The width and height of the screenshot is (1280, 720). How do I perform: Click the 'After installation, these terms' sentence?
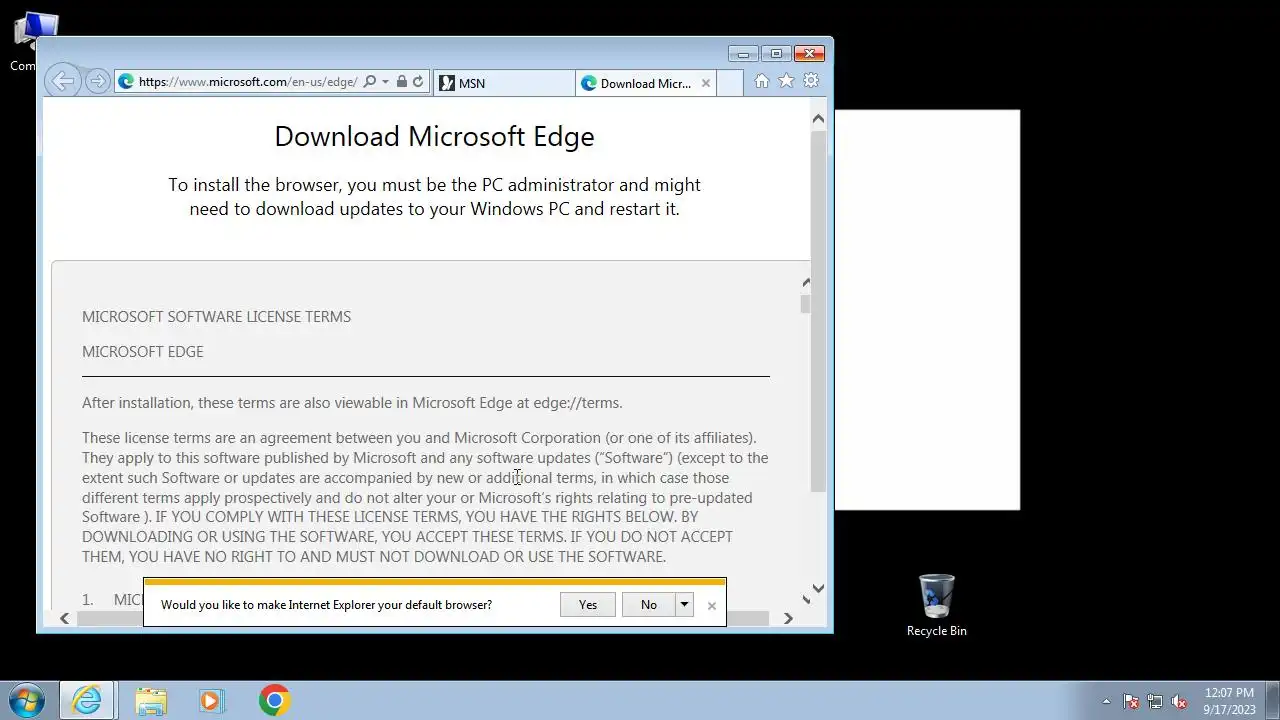pyautogui.click(x=352, y=403)
